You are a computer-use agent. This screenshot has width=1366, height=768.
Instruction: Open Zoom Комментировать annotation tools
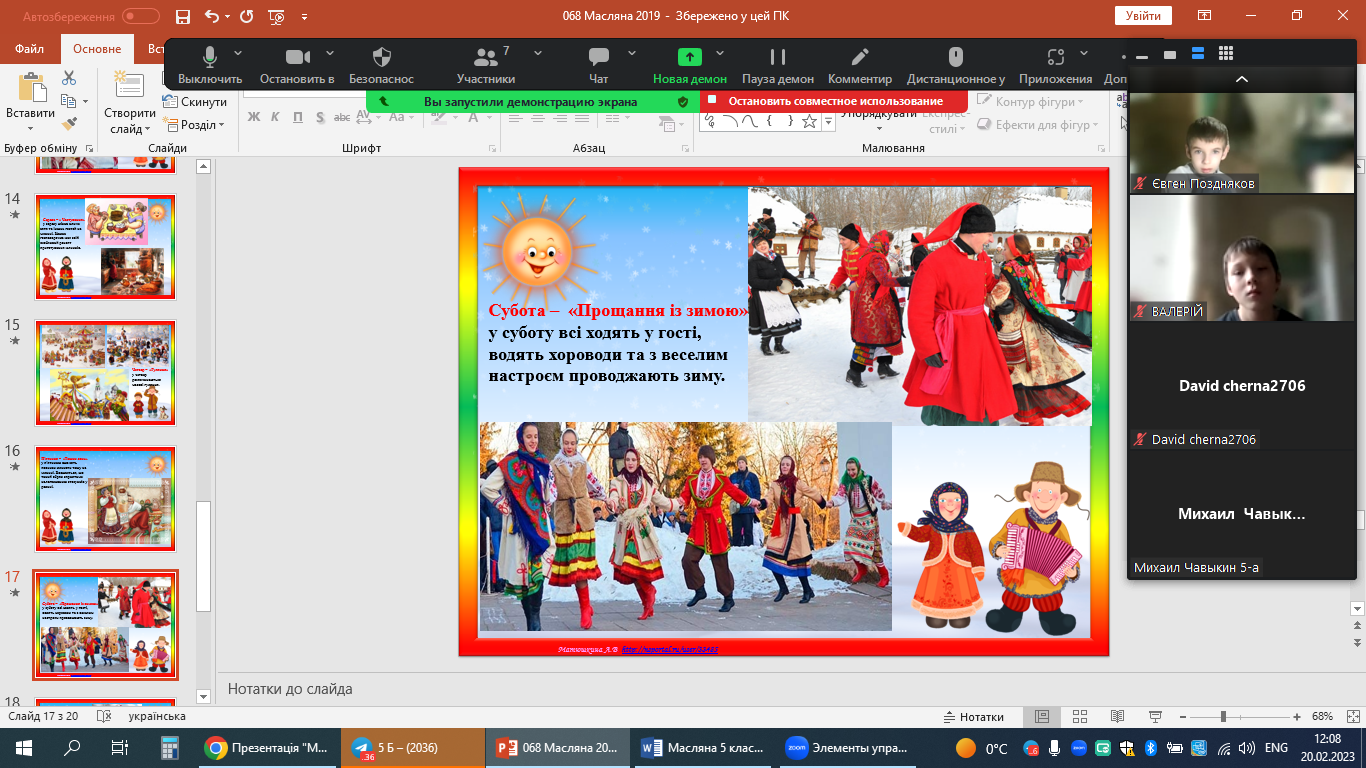(860, 64)
